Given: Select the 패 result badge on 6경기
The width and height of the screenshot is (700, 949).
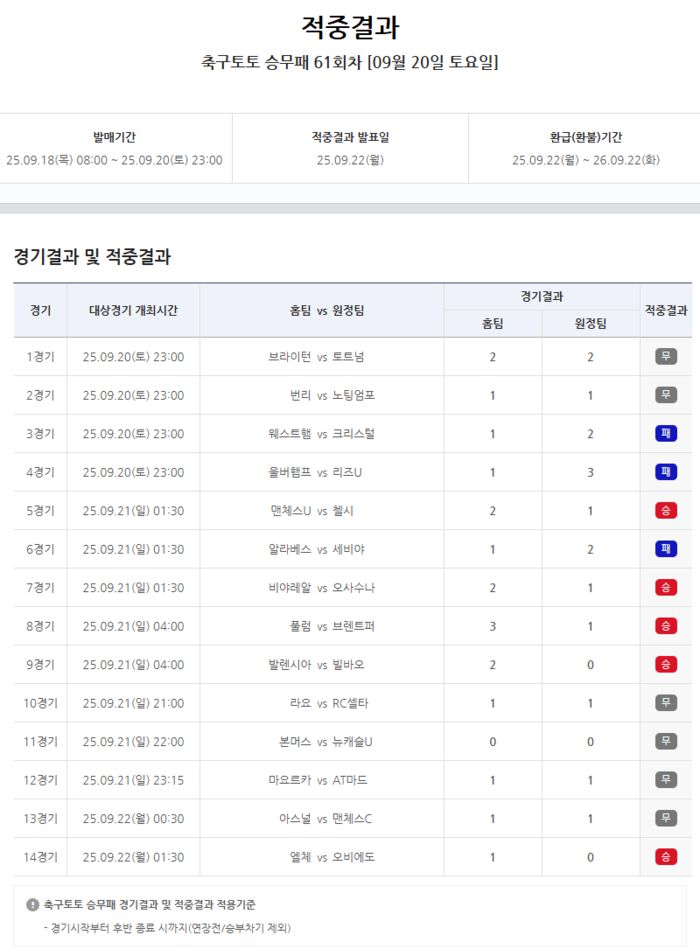Looking at the screenshot, I should (666, 549).
